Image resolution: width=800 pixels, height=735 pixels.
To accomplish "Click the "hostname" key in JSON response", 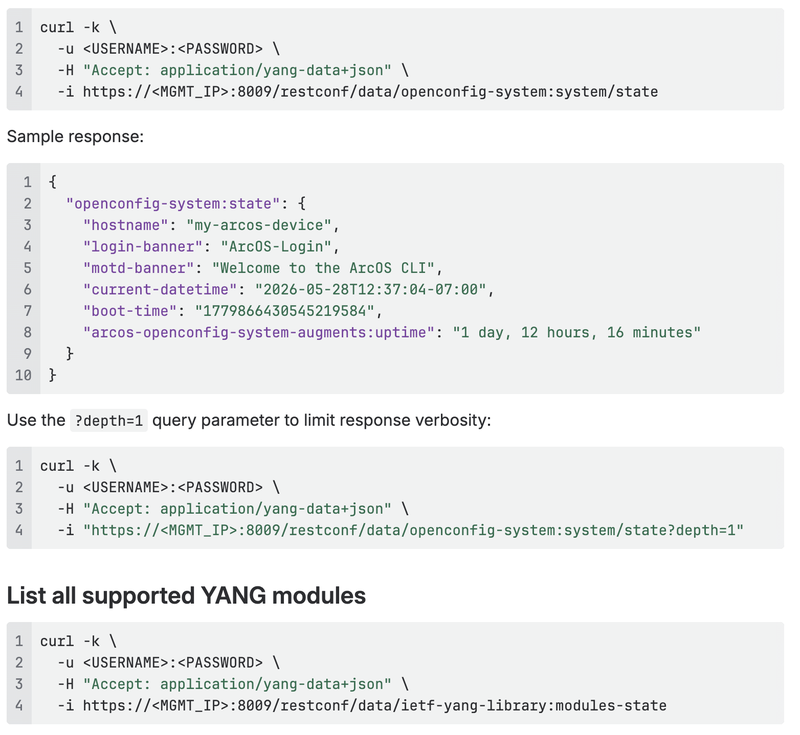I will (126, 225).
